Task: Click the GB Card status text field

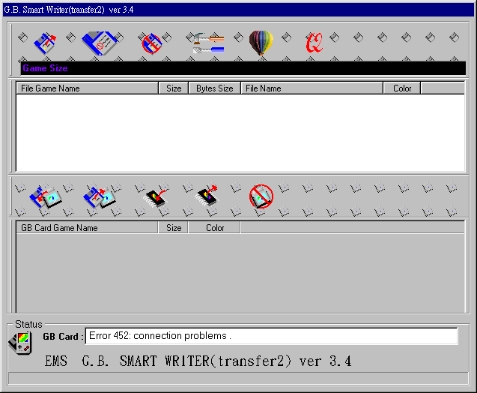Action: coord(272,336)
